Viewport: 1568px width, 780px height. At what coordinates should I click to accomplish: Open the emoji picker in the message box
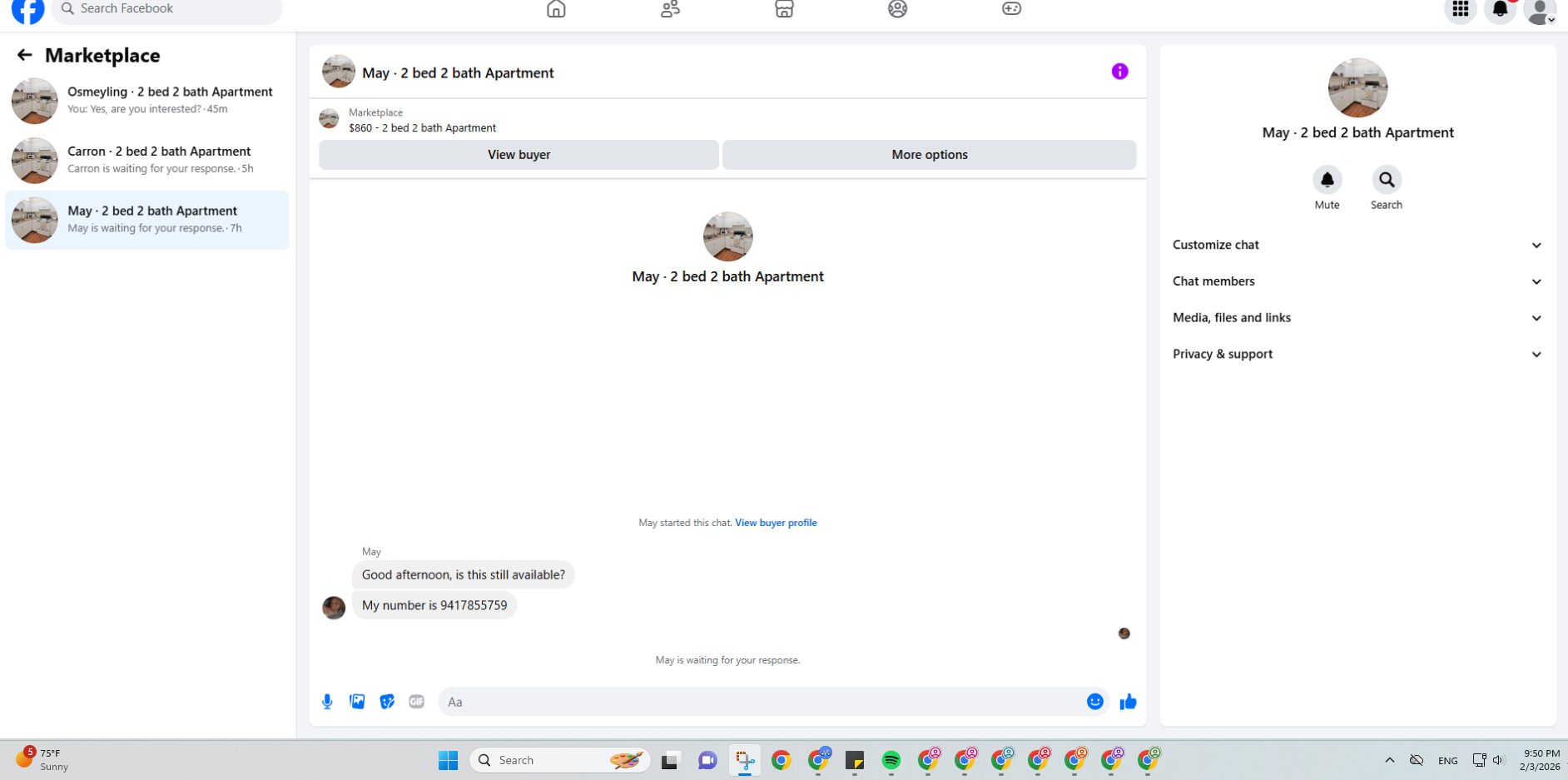coord(1094,702)
